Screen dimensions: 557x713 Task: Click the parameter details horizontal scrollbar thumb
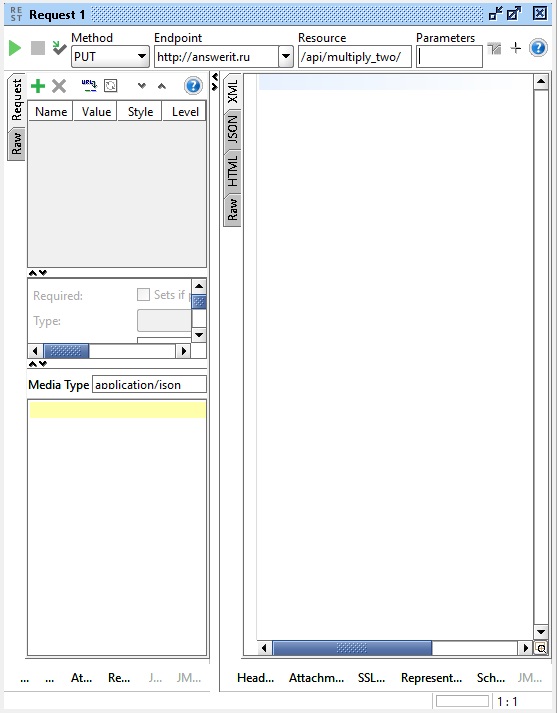[66, 351]
